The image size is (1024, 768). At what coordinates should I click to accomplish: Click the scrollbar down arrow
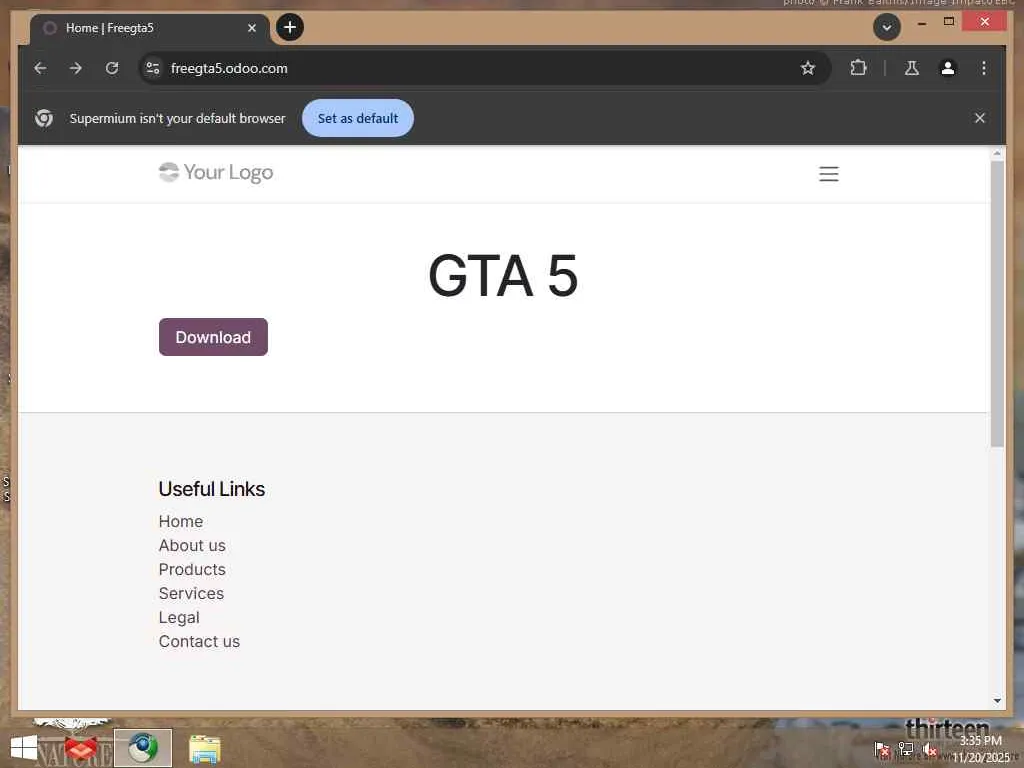[x=997, y=701]
